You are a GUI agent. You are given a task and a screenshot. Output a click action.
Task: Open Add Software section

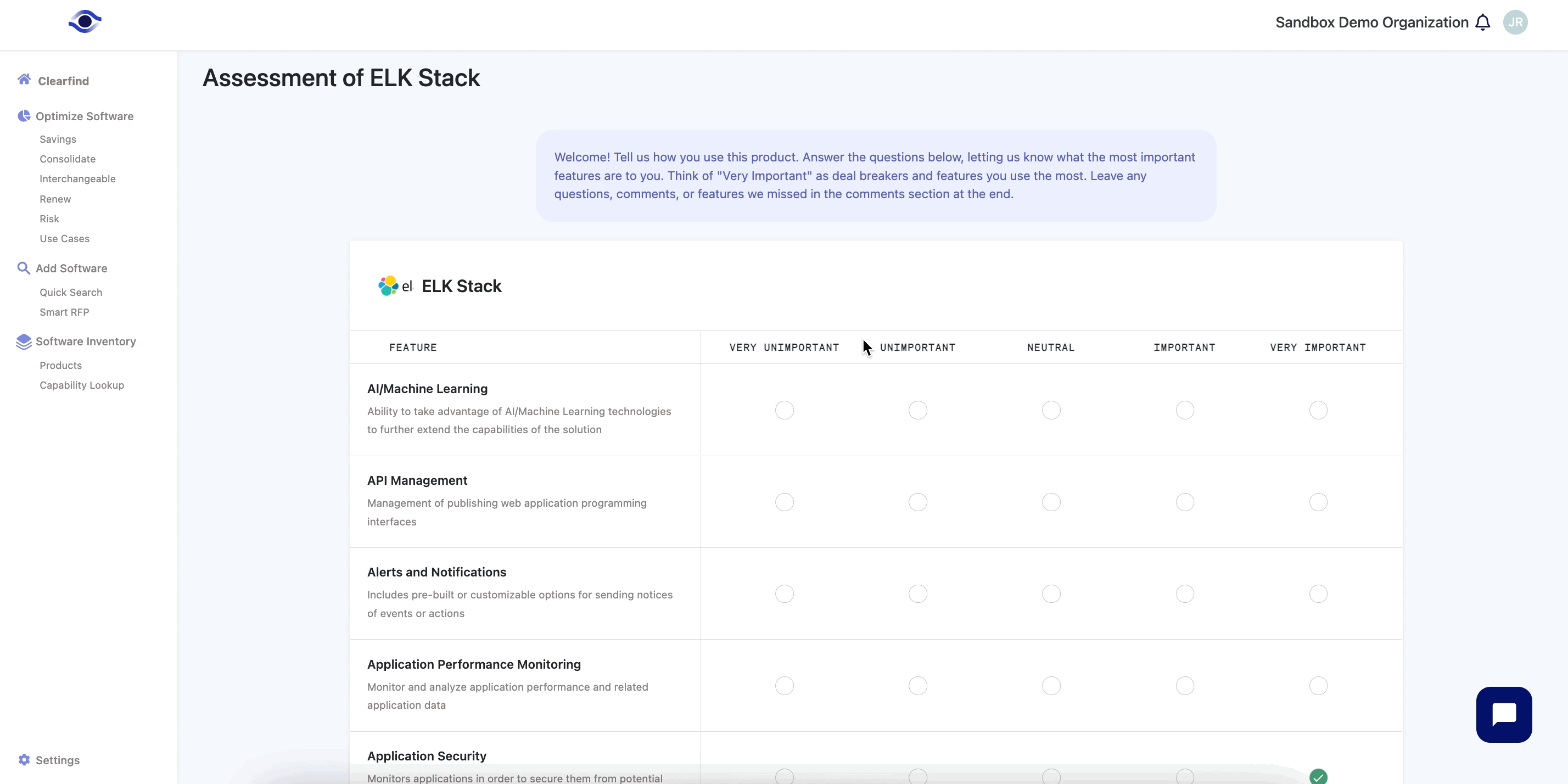(x=71, y=268)
